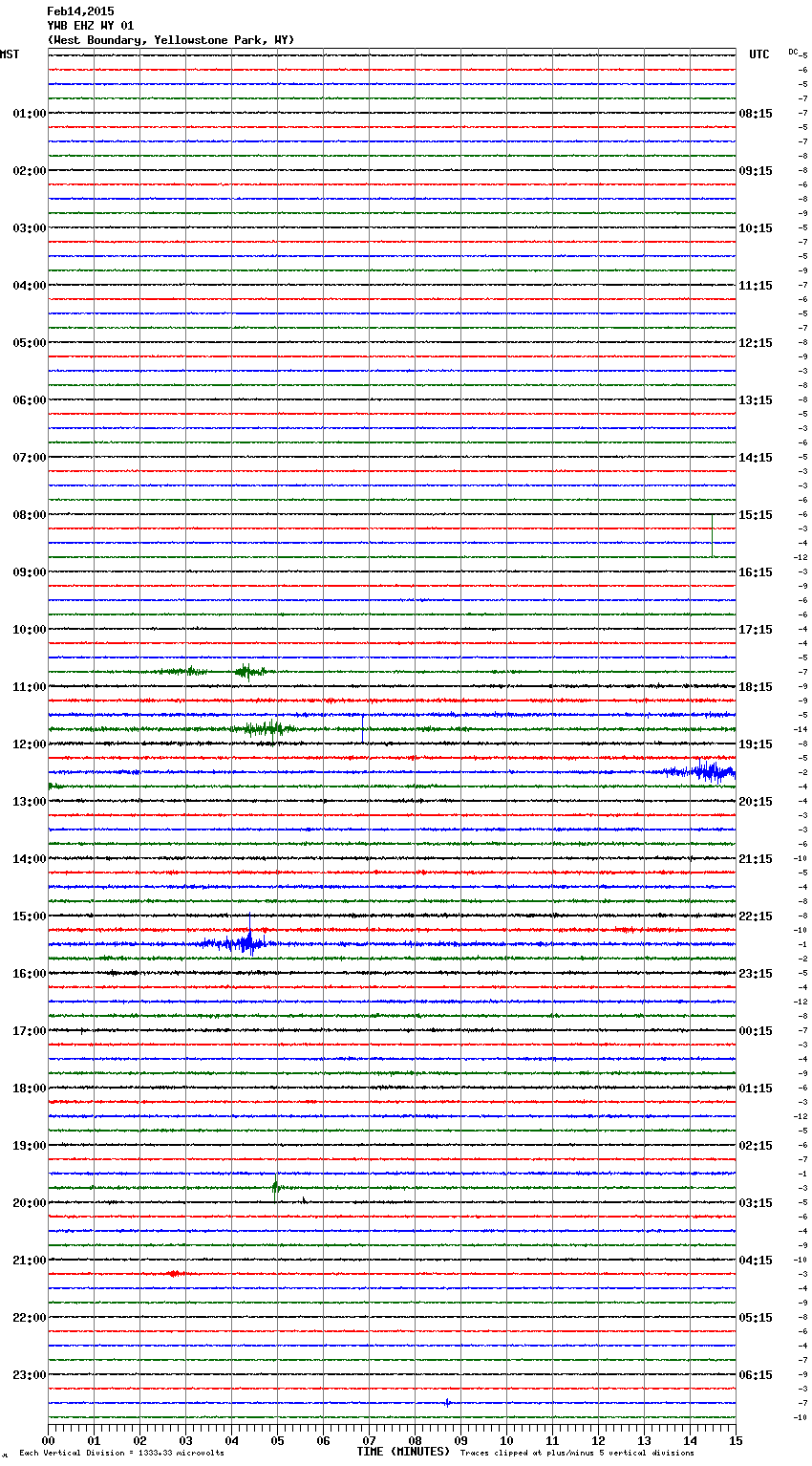Screen dimensions: 812x1466
Task: Click West Boundary, Yellowstone Park, WY title
Action: (171, 40)
